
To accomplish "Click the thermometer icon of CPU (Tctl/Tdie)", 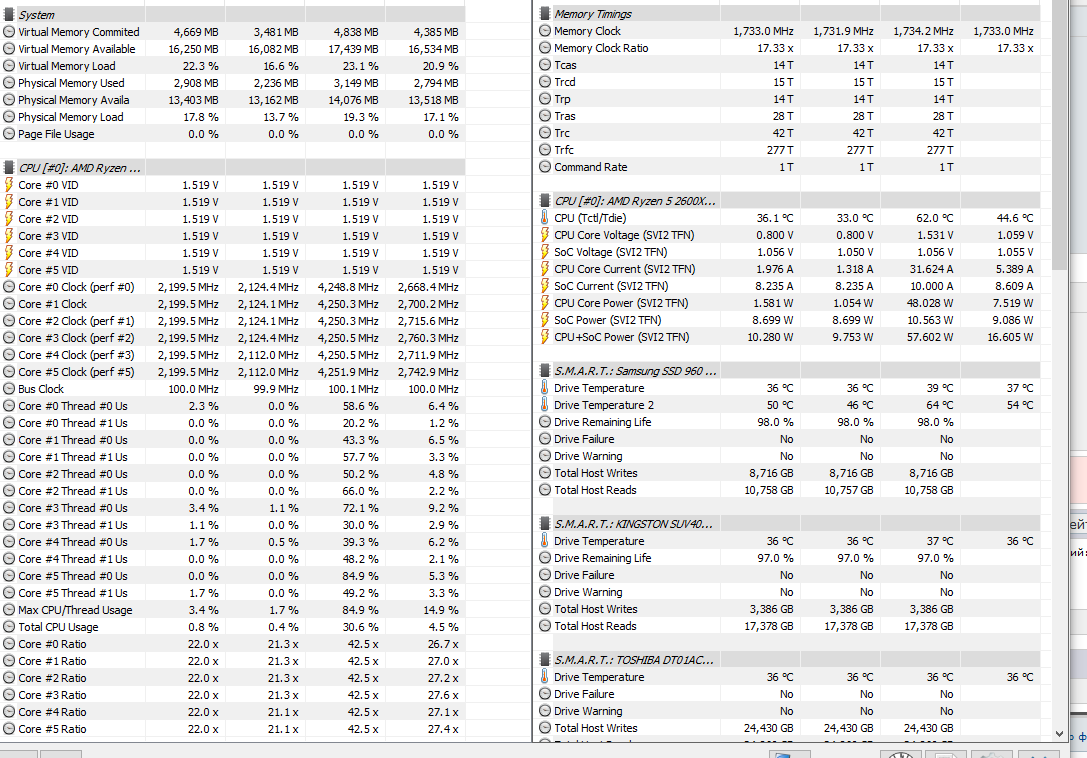I will pyautogui.click(x=545, y=218).
